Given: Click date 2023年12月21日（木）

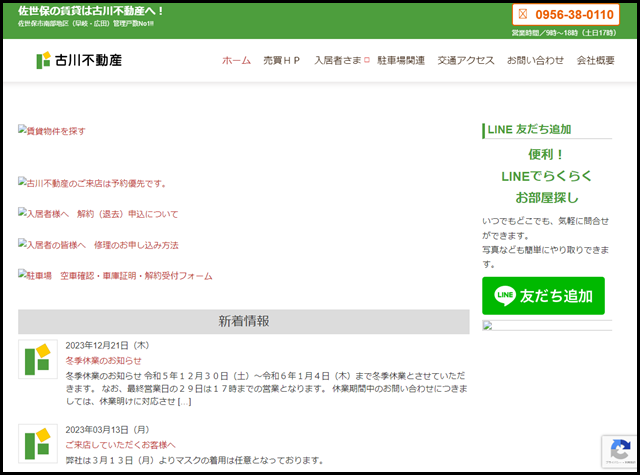Looking at the screenshot, I should (x=108, y=346).
